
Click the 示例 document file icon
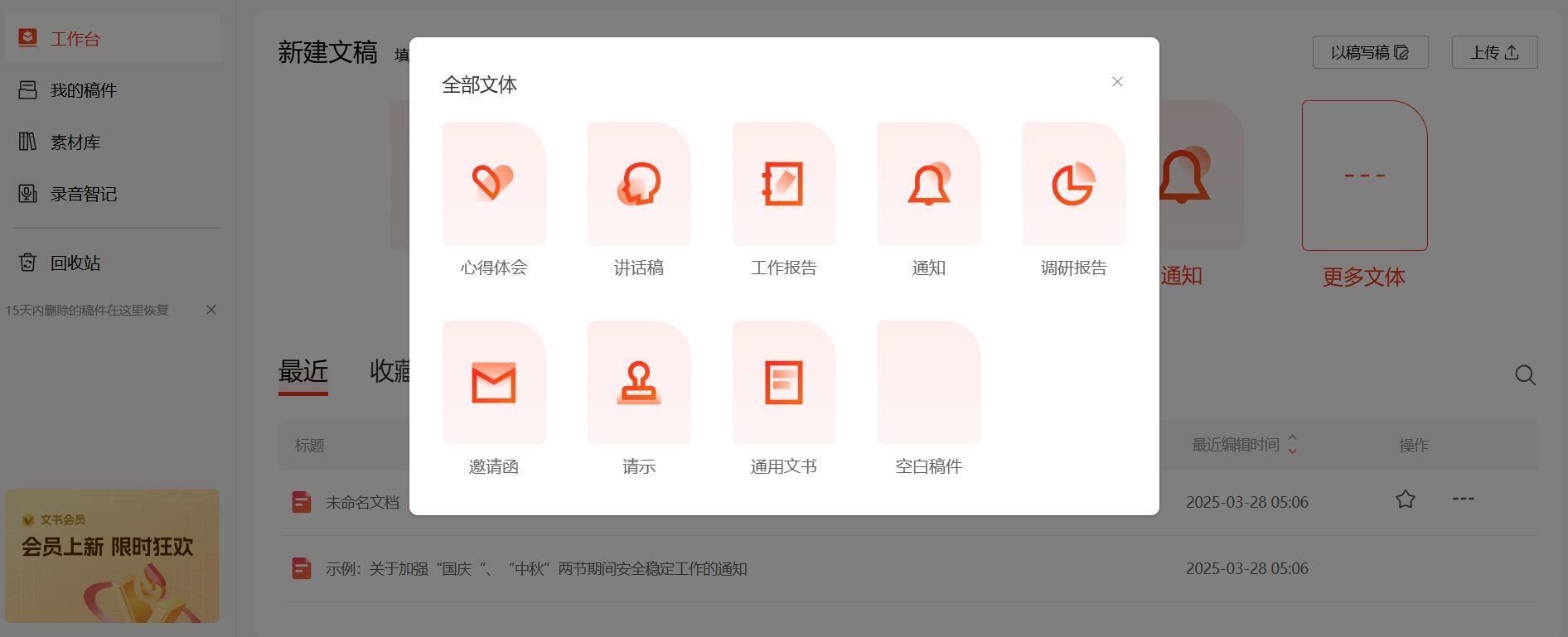[x=302, y=568]
